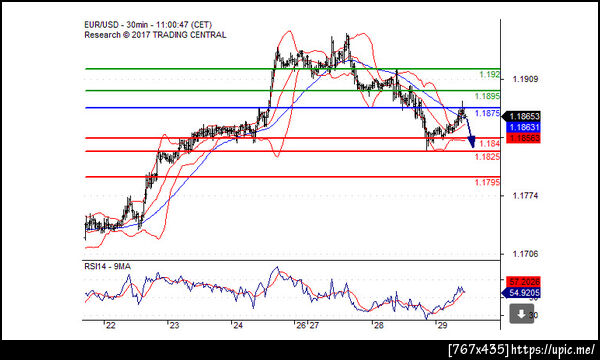The image size is (600, 360).
Task: Click date label 23 on time axis
Action: pos(174,326)
